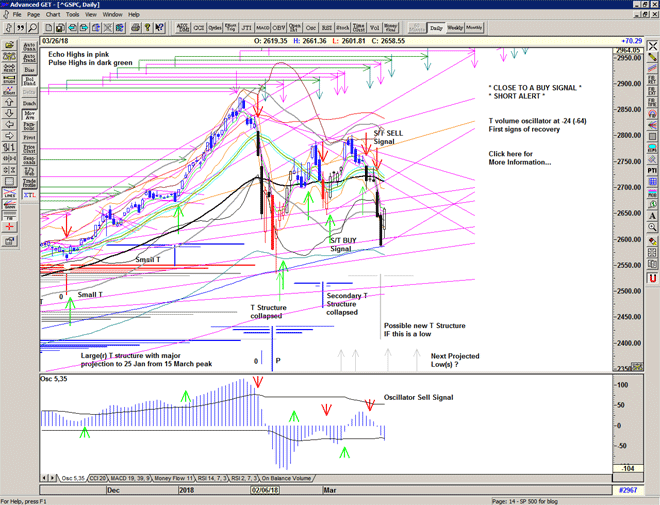Switch to the MACD 19, 39, 9 tab
The image size is (660, 505).
(132, 478)
